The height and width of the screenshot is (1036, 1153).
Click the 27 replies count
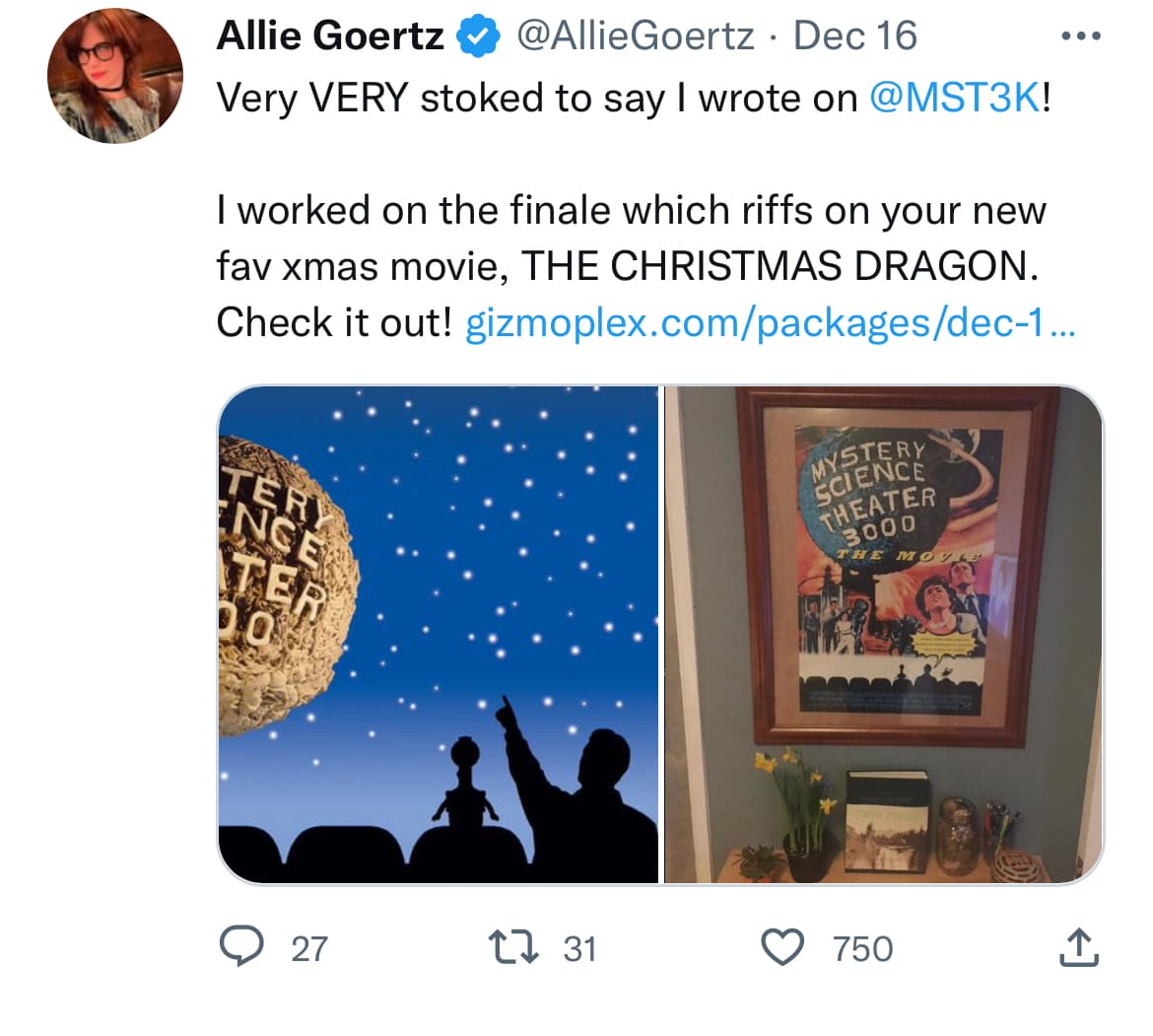[x=308, y=948]
